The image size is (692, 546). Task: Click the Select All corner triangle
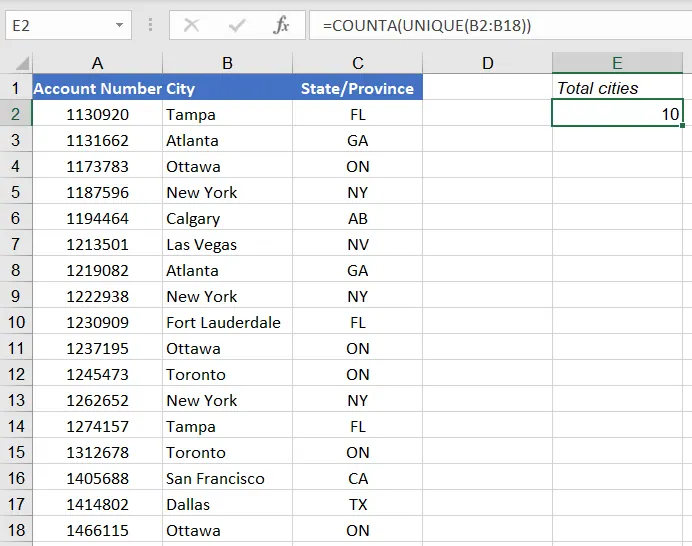point(16,63)
